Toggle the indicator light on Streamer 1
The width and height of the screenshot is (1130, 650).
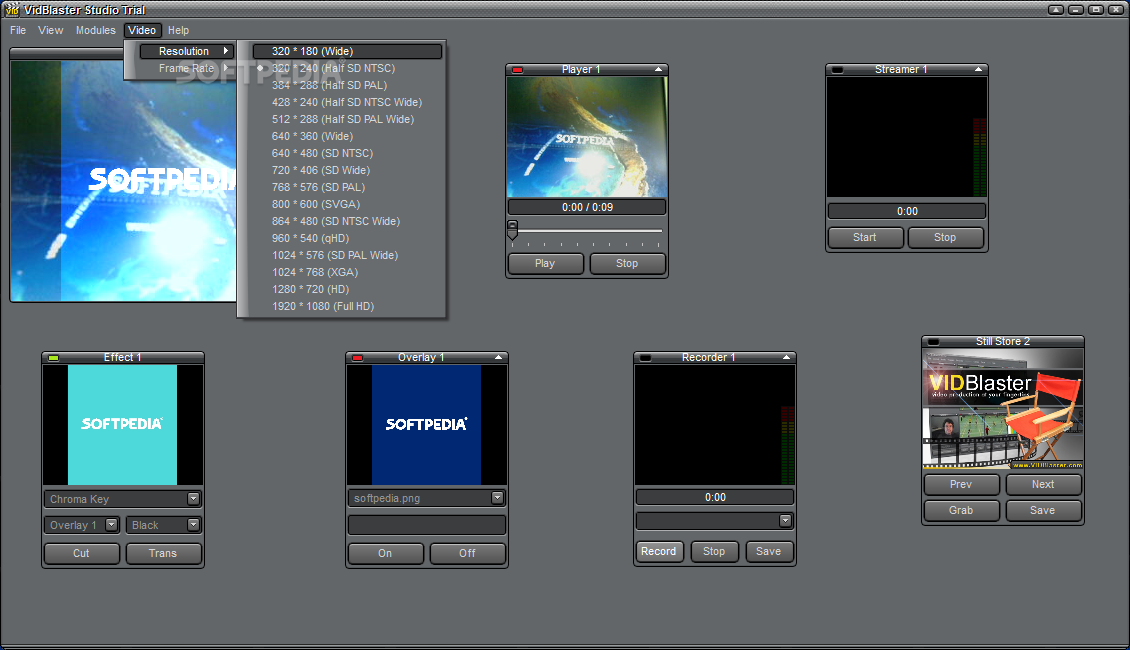pos(837,70)
